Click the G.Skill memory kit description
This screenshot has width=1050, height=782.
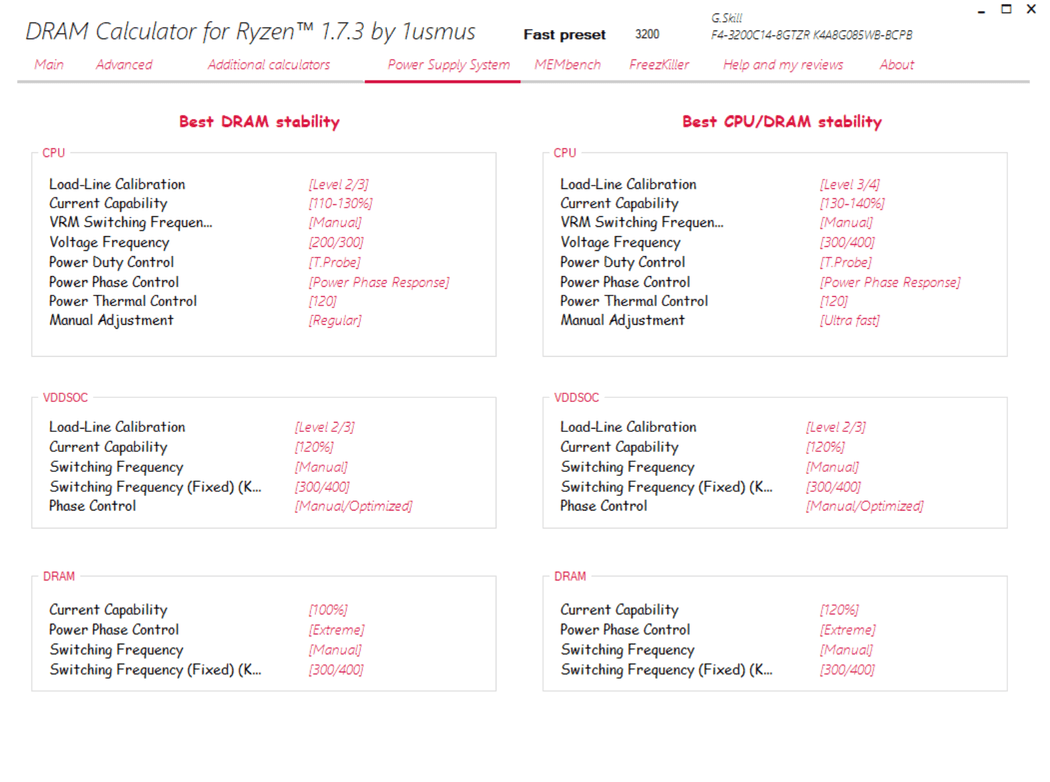[x=812, y=27]
